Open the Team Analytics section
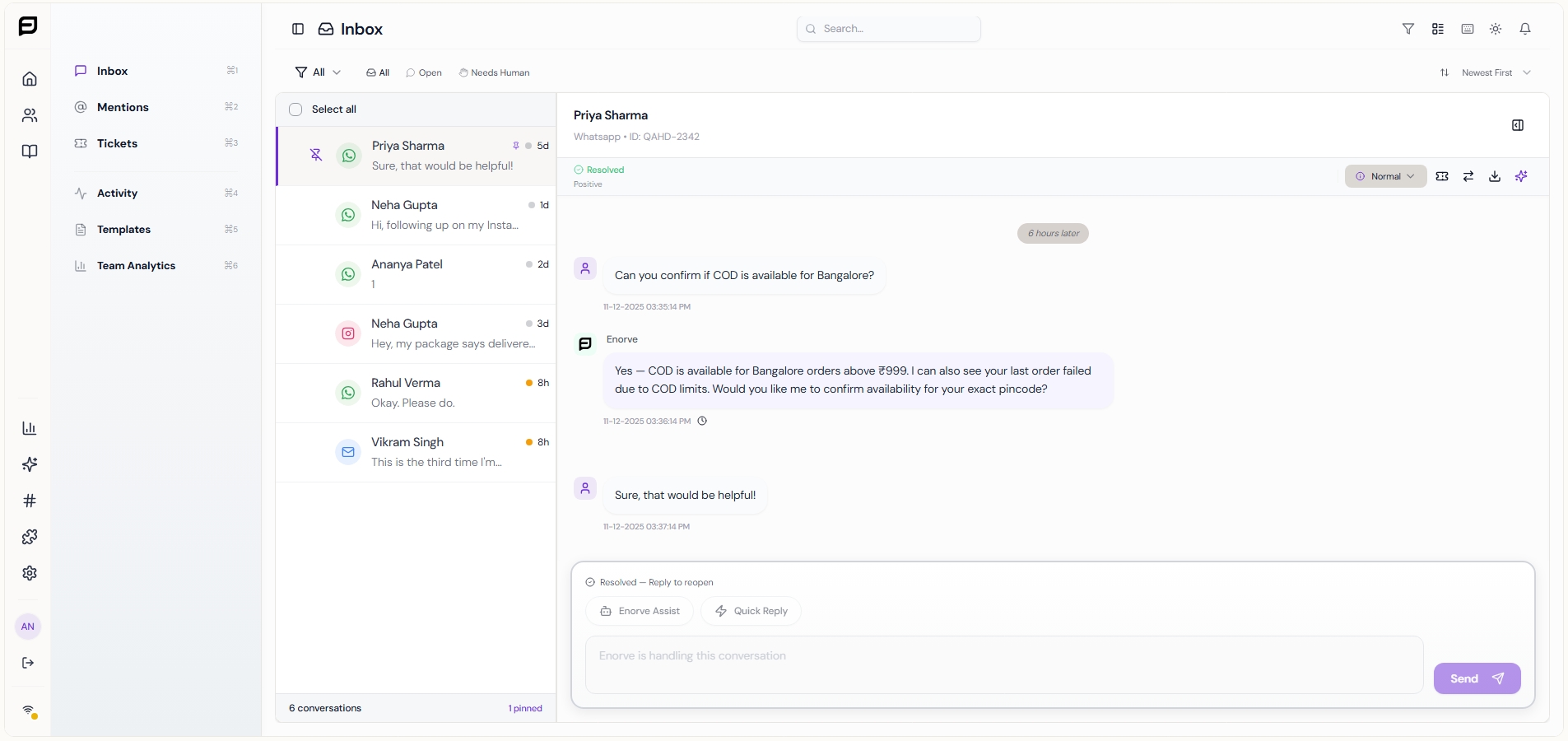Screen dimensions: 1568x741 tap(136, 265)
